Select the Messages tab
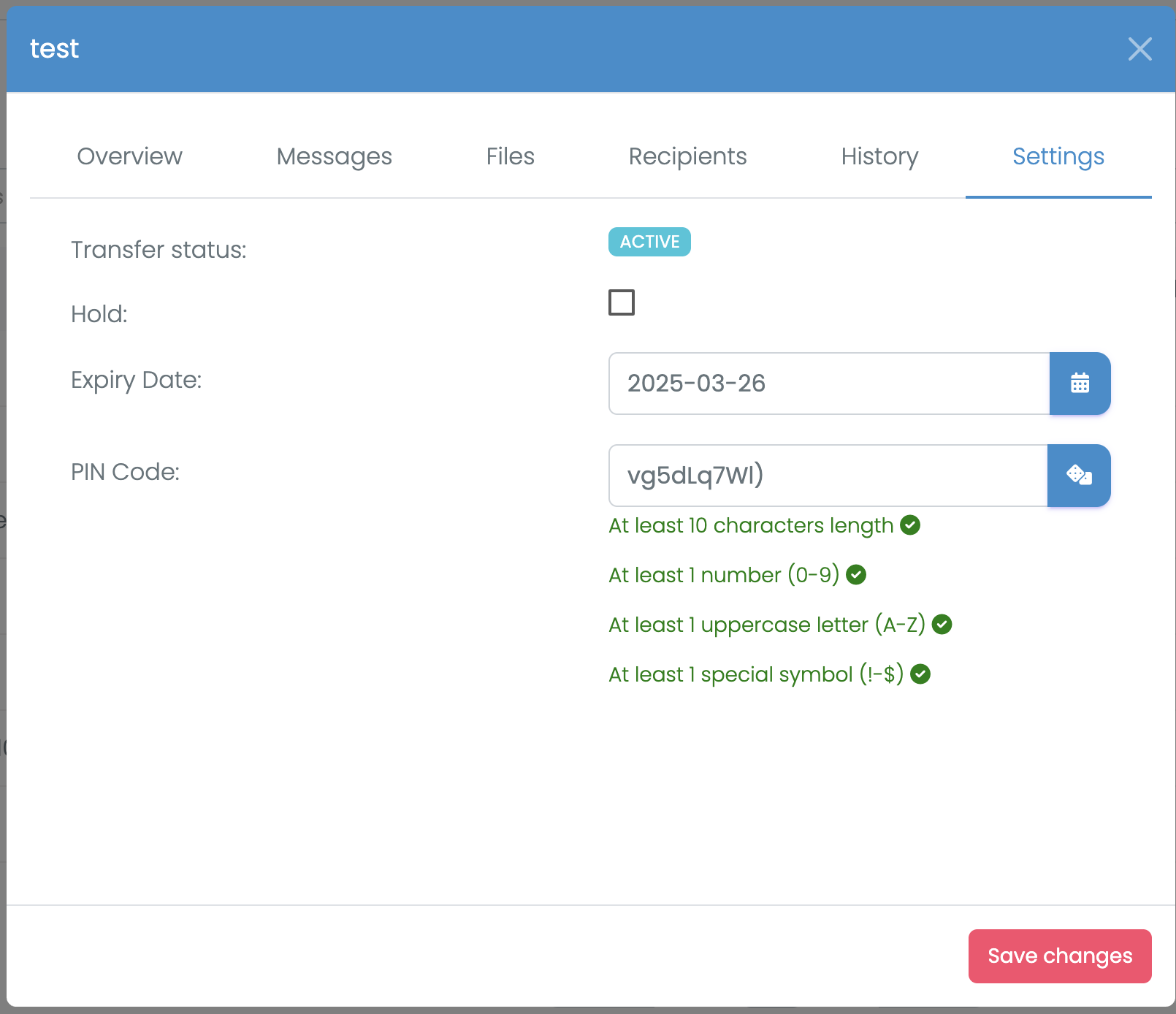The width and height of the screenshot is (1176, 1014). [x=334, y=156]
